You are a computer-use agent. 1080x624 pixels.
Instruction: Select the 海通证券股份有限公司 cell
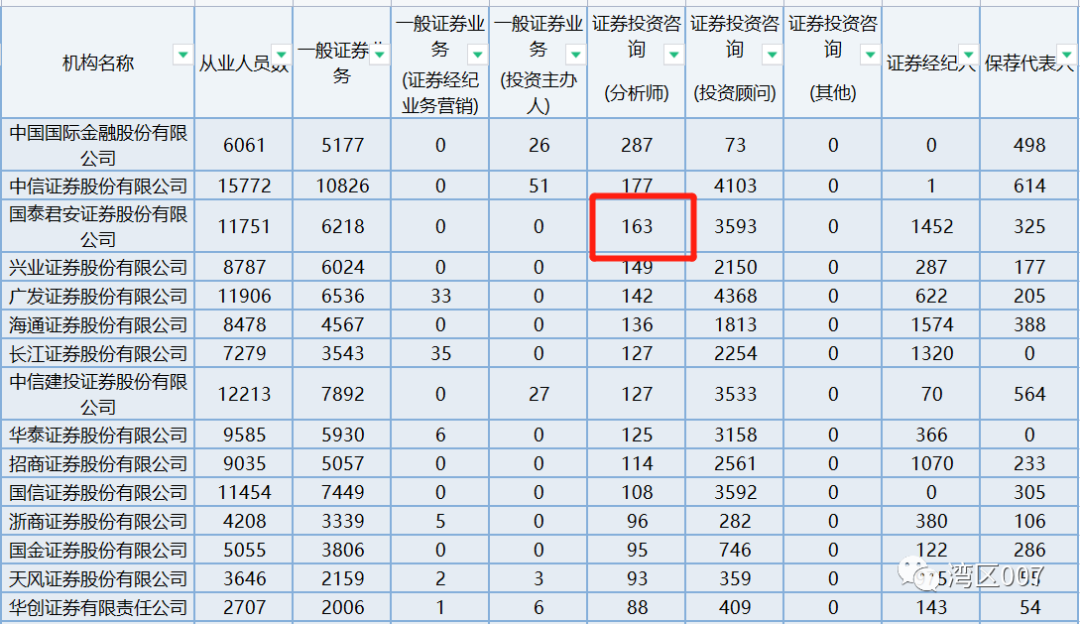click(x=98, y=324)
